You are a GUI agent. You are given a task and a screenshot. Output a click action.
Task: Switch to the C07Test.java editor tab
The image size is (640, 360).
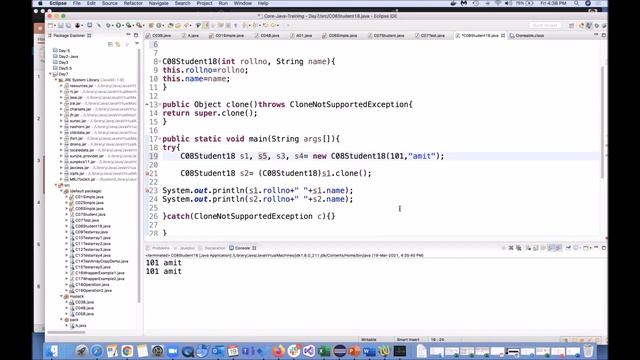430,36
